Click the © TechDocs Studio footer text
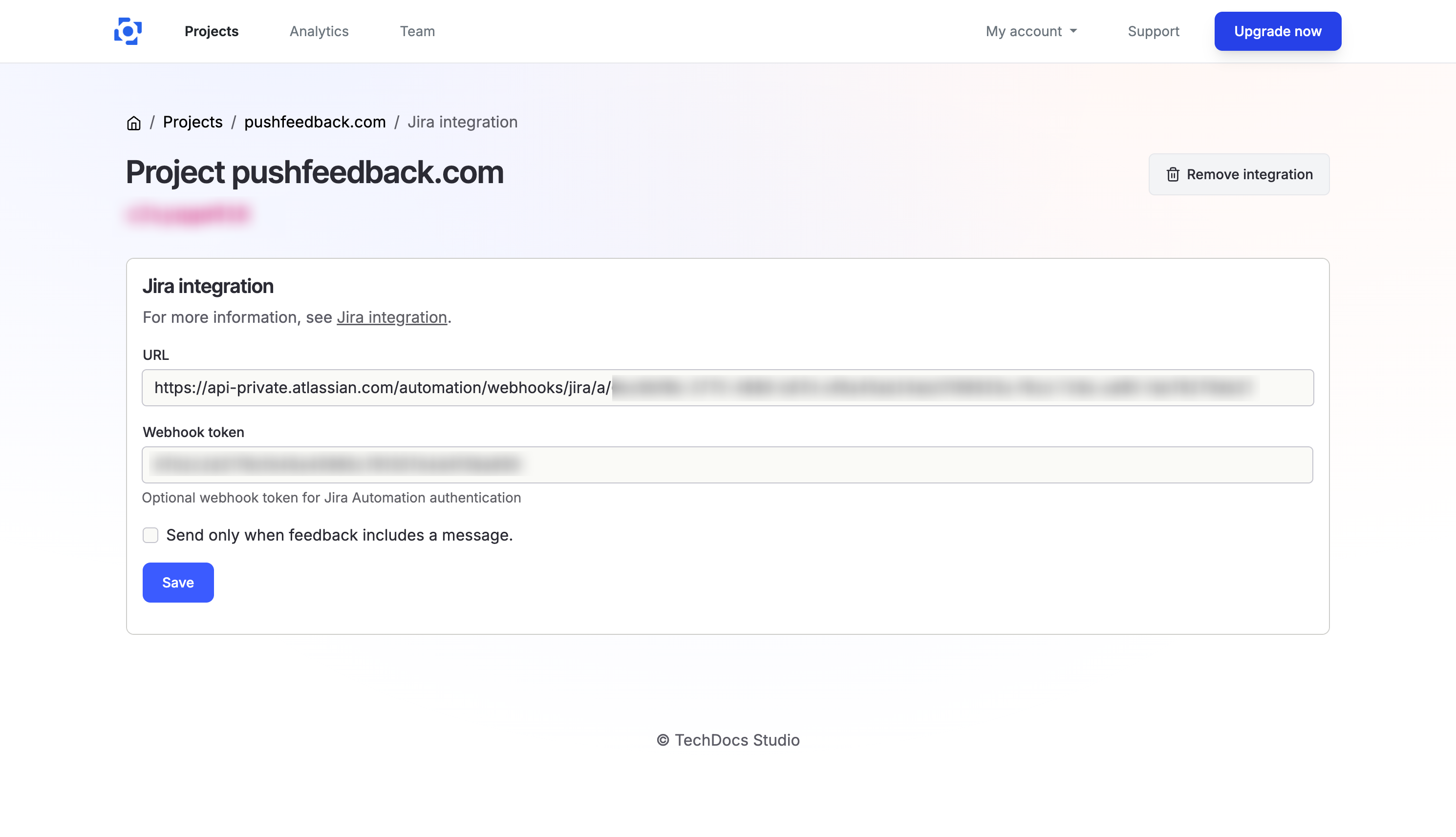The width and height of the screenshot is (1456, 837). coord(728,740)
